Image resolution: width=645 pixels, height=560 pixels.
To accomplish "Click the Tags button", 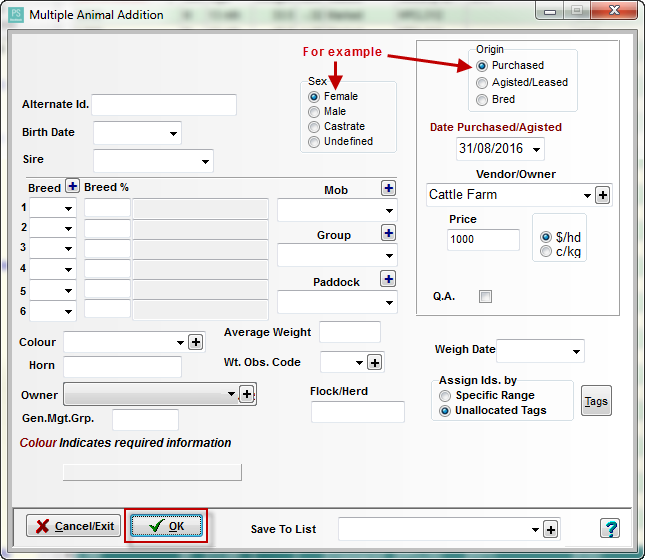I will coord(596,402).
